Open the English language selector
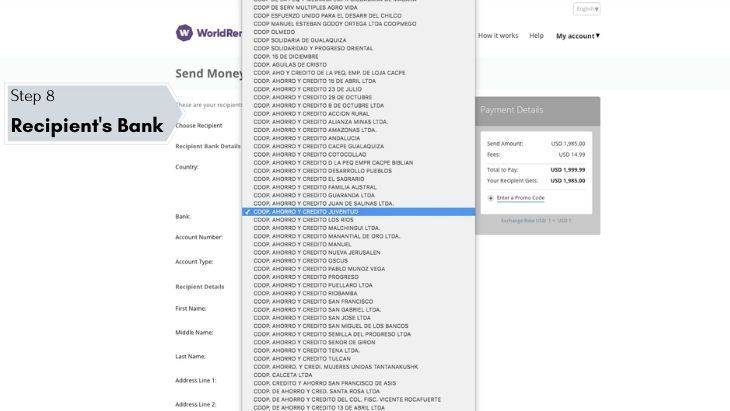The width and height of the screenshot is (730, 411). (587, 9)
